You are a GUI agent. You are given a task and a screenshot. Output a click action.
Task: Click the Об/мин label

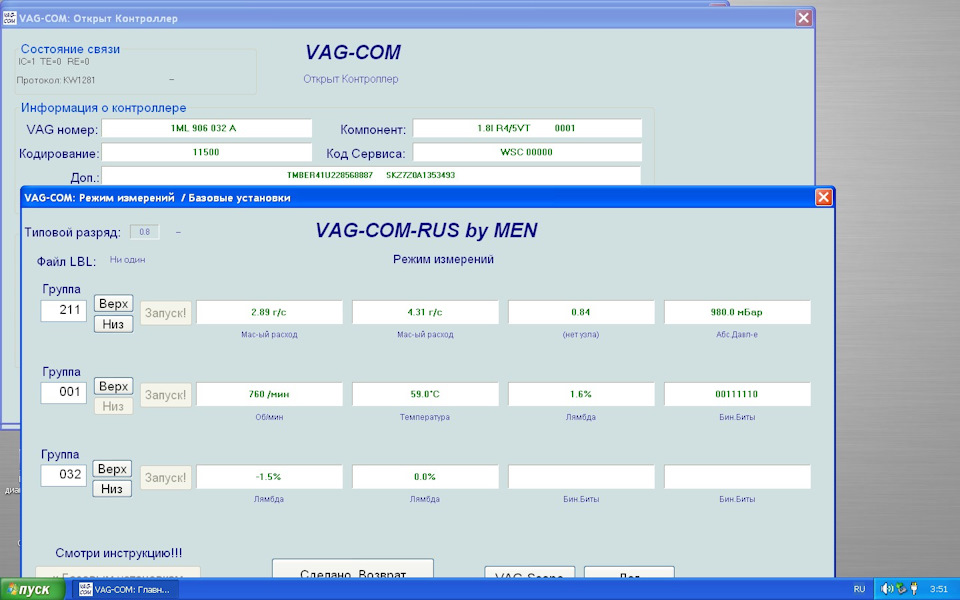(x=269, y=417)
